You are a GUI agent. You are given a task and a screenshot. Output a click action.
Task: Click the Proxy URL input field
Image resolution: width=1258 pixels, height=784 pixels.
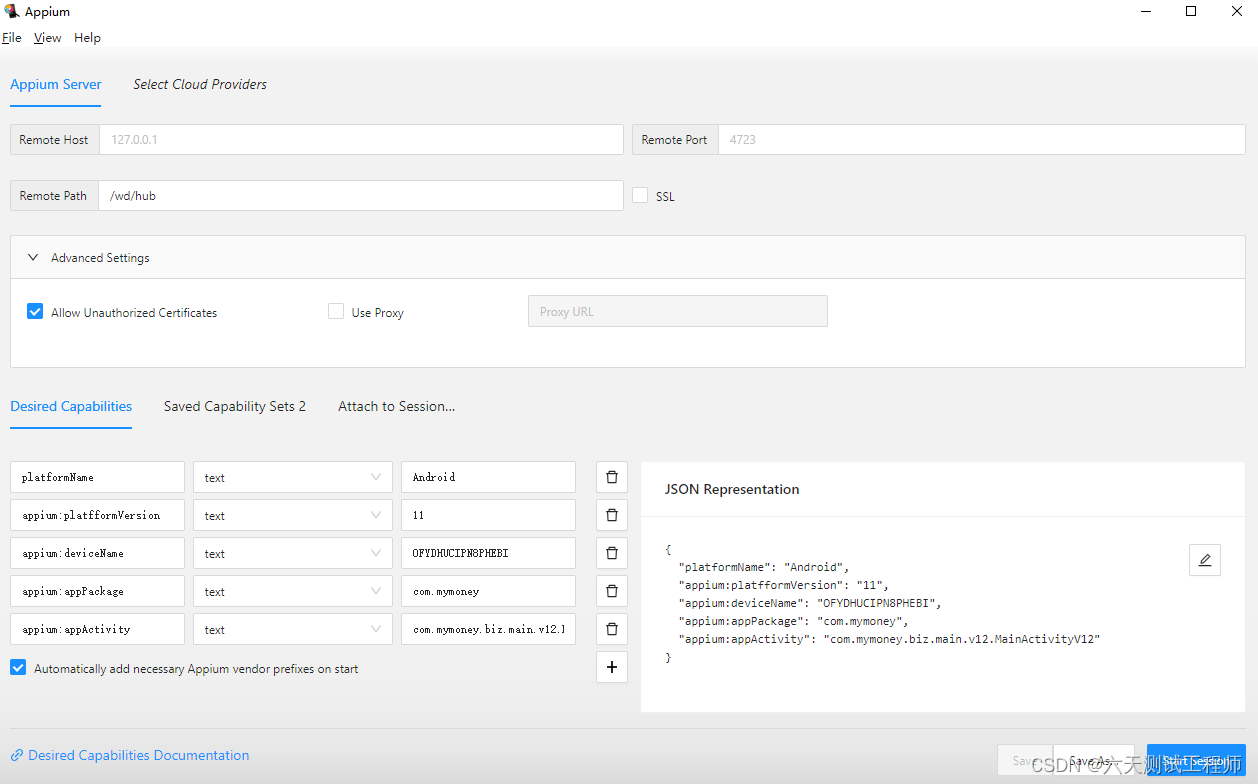tap(678, 312)
